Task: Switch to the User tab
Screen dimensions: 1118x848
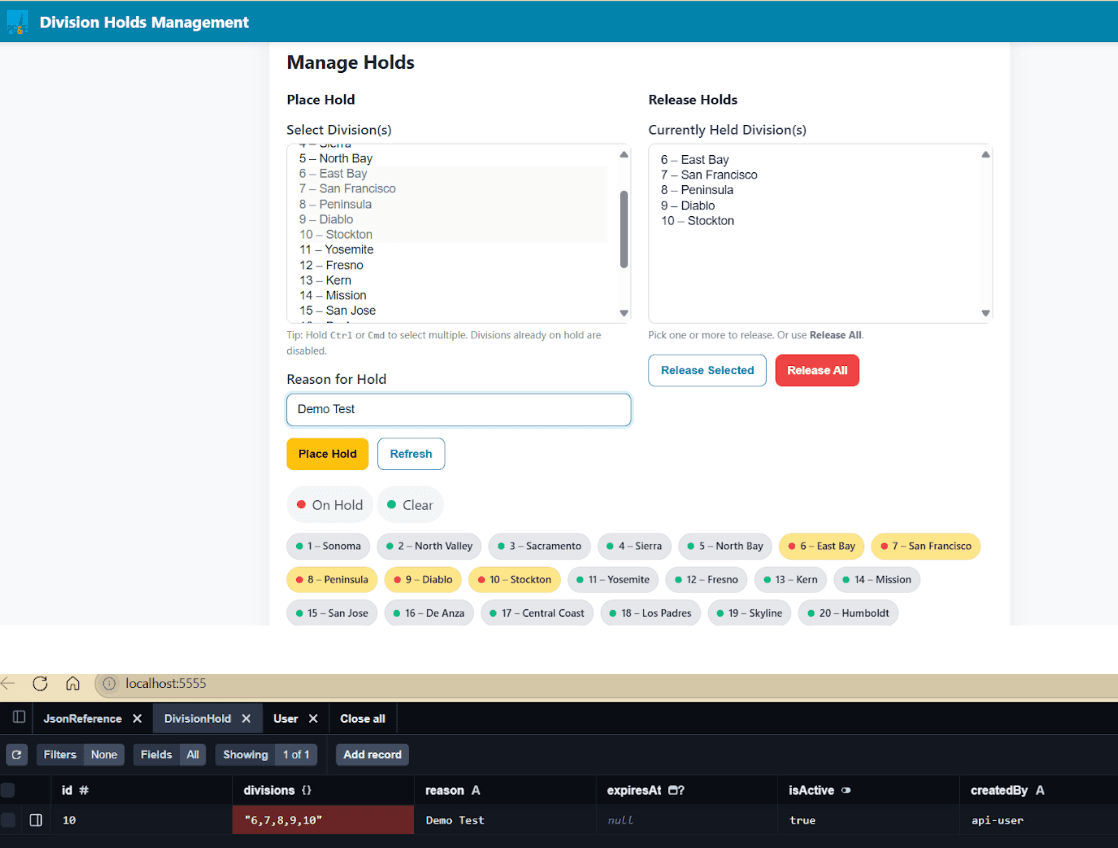Action: pos(286,719)
